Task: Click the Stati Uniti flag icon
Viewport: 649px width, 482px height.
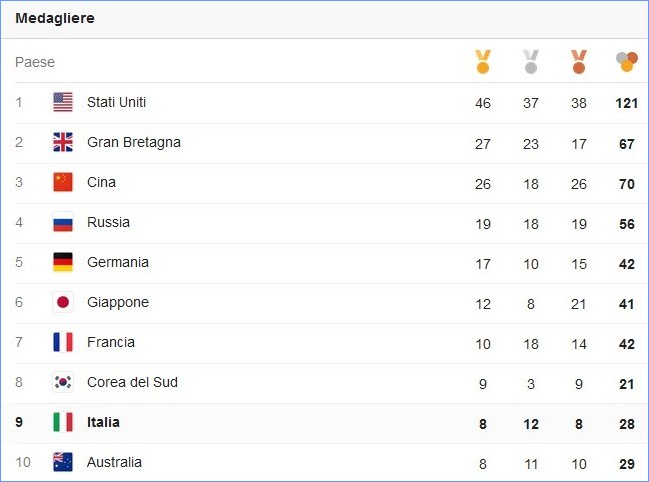Action: tap(63, 102)
